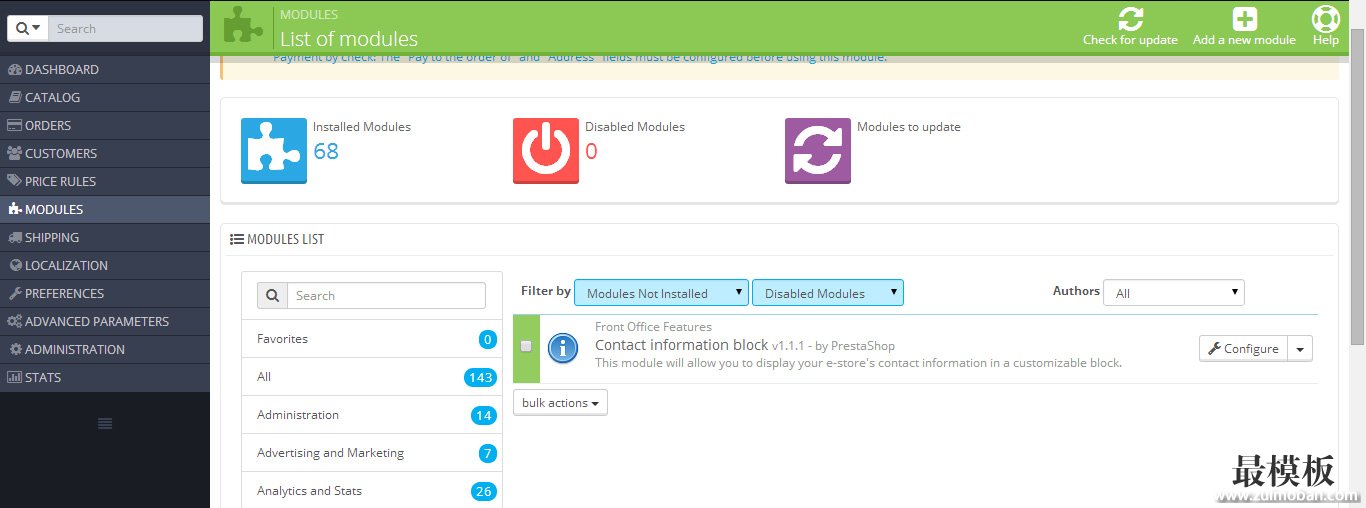This screenshot has height=508, width=1366.
Task: Open the Disabled Modules filter dropdown
Action: pyautogui.click(x=828, y=293)
